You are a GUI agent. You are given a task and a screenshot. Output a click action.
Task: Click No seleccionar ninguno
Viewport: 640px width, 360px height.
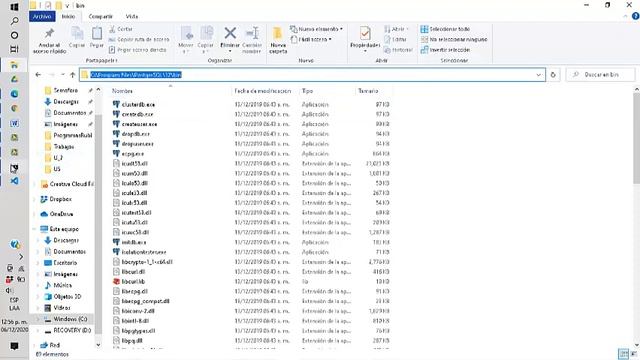pos(454,40)
